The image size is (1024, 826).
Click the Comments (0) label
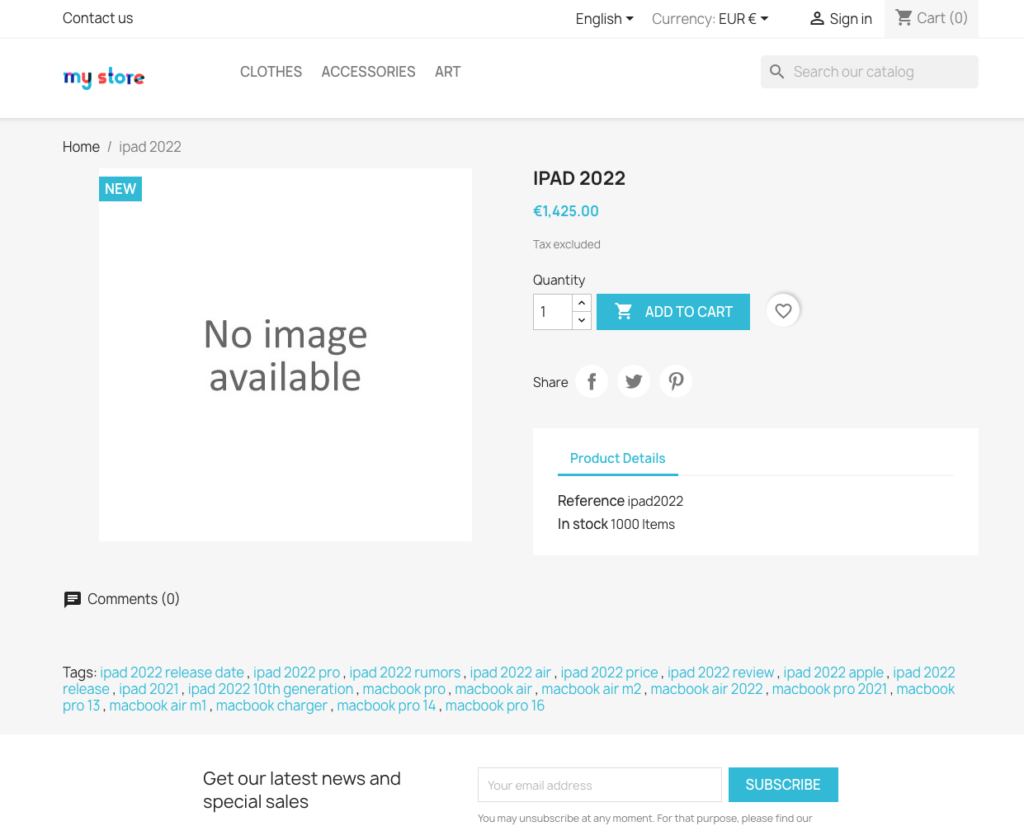pyautogui.click(x=133, y=599)
